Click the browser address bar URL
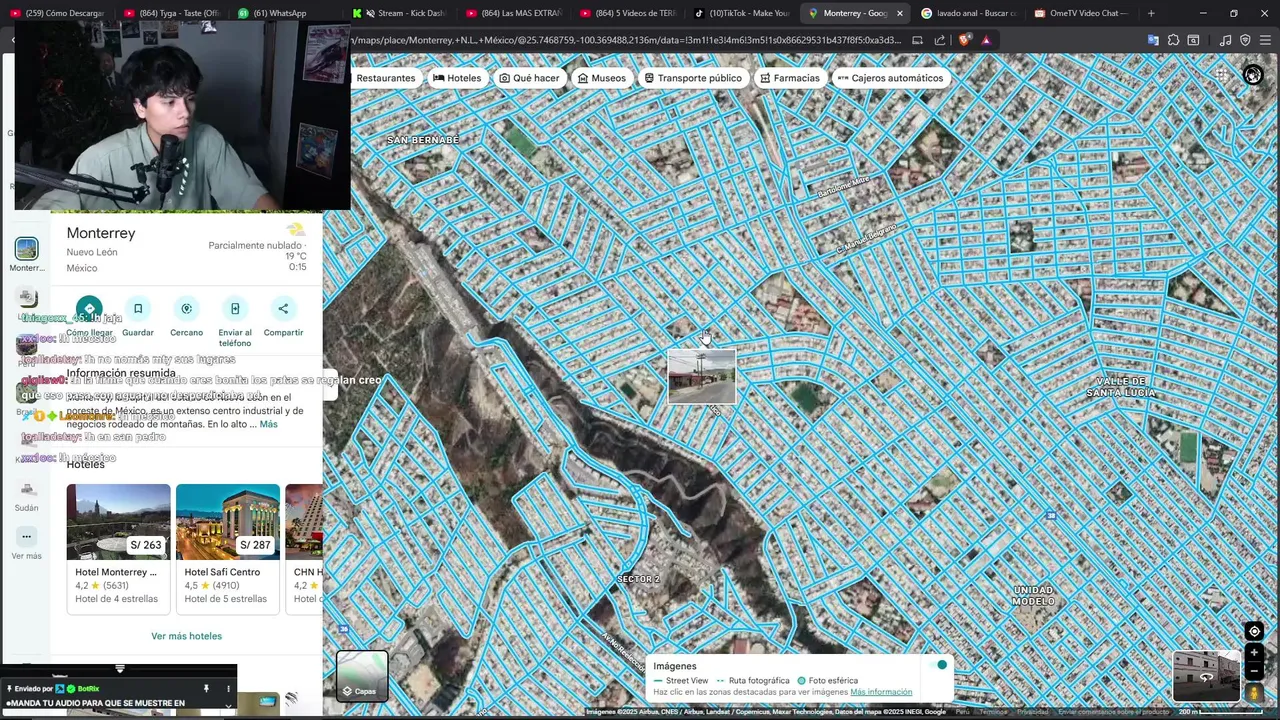The height and width of the screenshot is (720, 1280). click(x=625, y=40)
